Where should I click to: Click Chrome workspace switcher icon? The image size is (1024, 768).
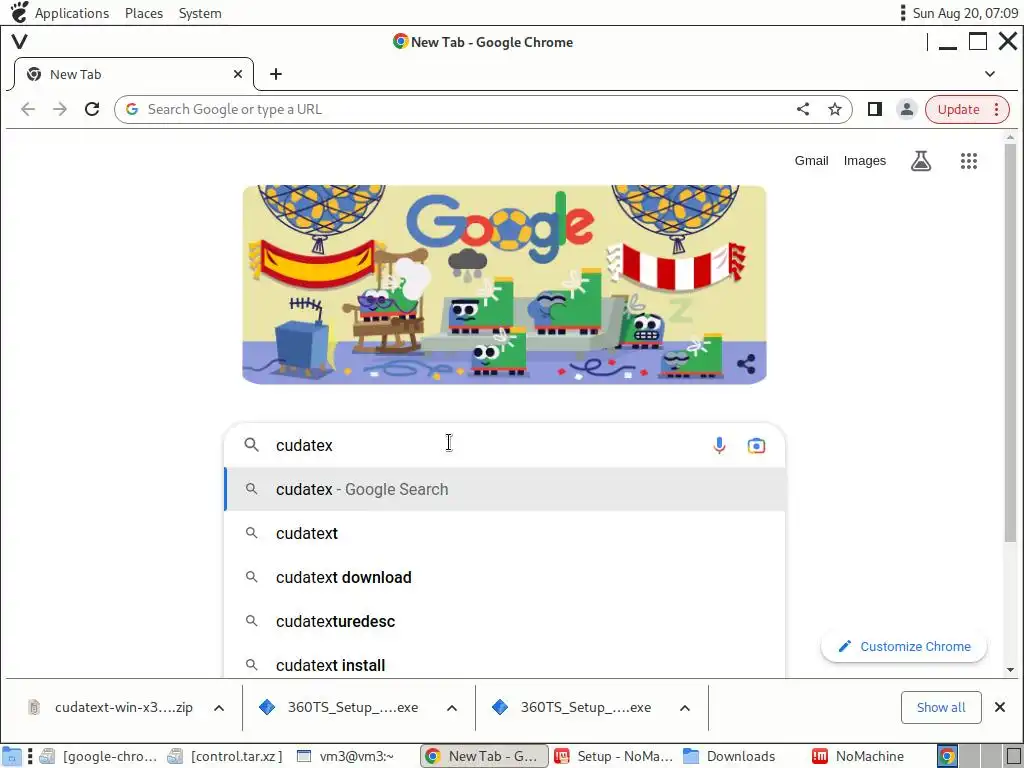coord(947,756)
